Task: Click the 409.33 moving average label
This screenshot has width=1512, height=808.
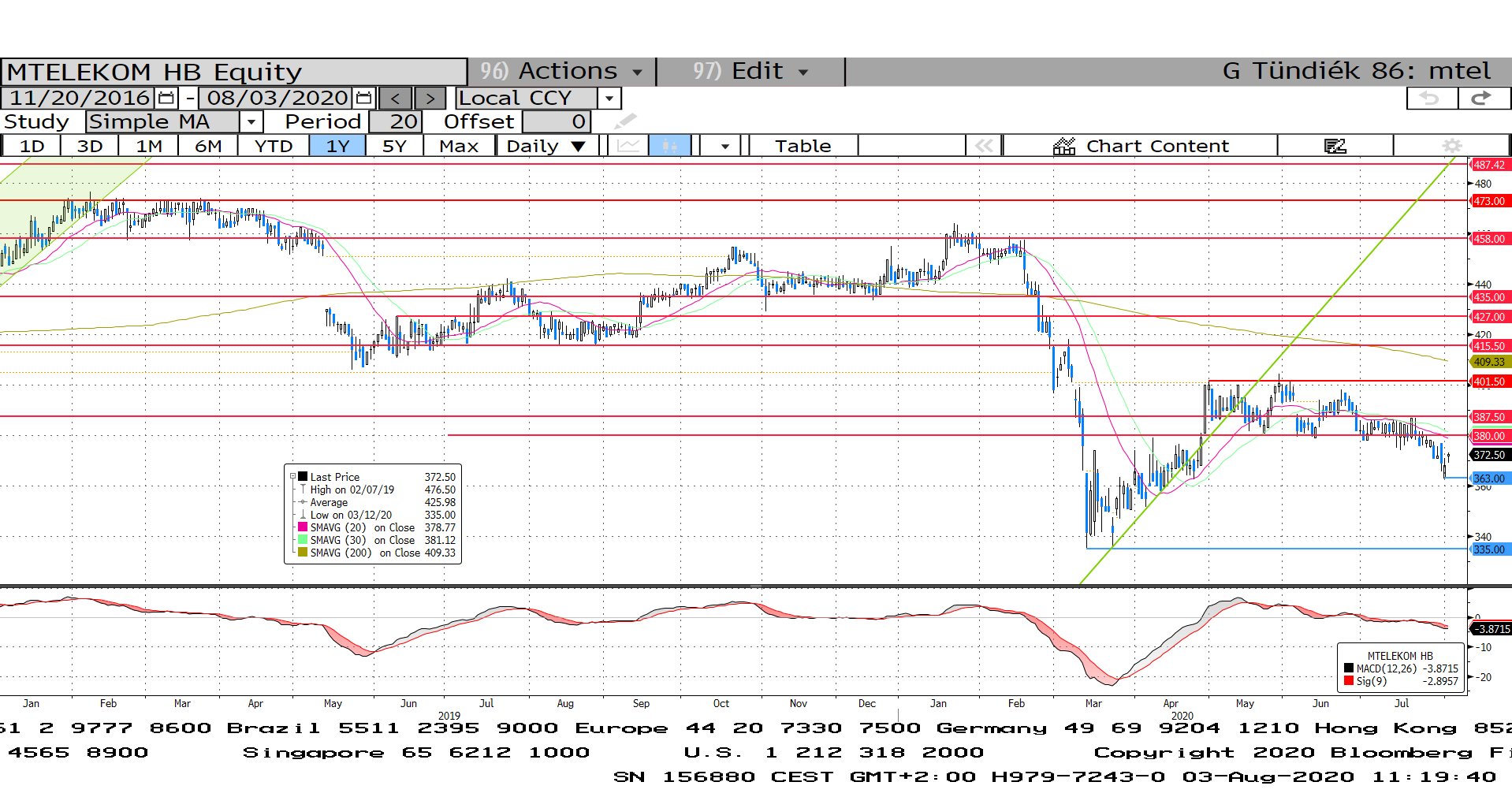Action: coord(1490,362)
